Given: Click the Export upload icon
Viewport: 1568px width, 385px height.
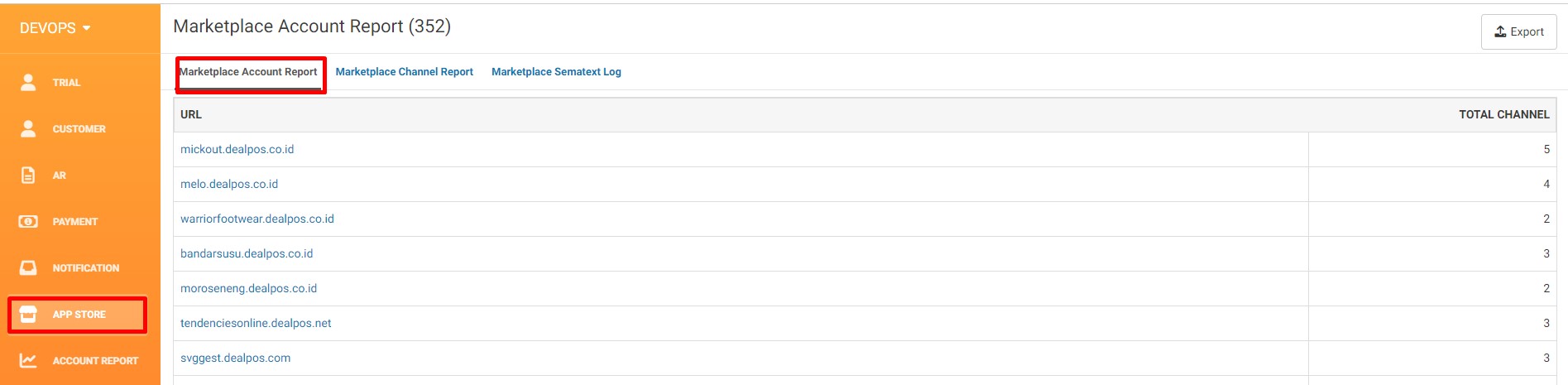Looking at the screenshot, I should click(x=1500, y=31).
